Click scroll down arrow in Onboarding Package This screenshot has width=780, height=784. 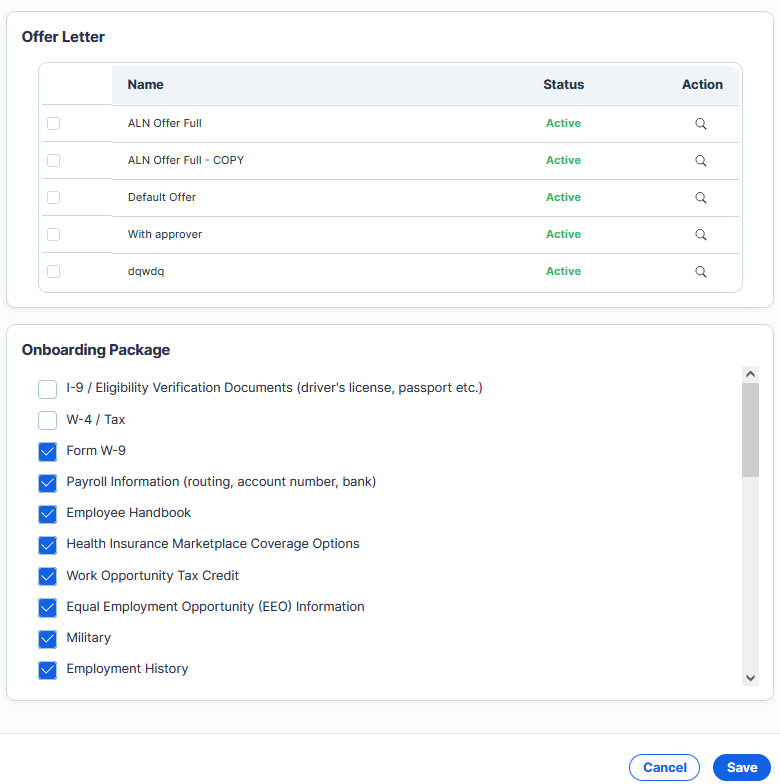750,678
